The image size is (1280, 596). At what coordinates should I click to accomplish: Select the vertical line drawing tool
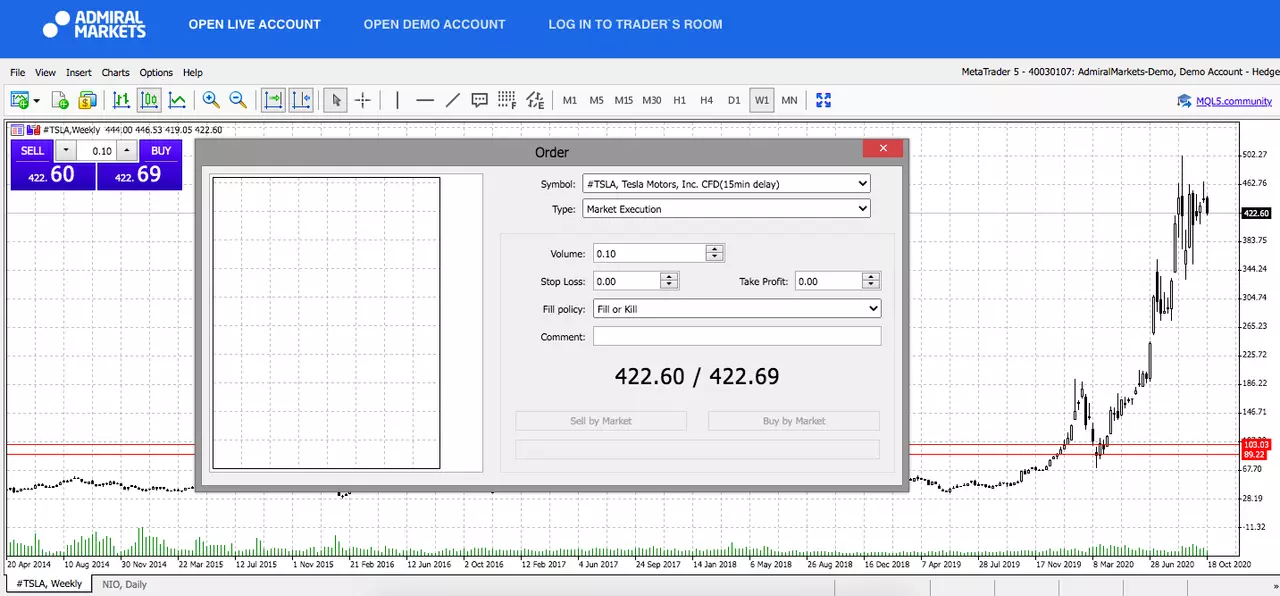(x=397, y=100)
